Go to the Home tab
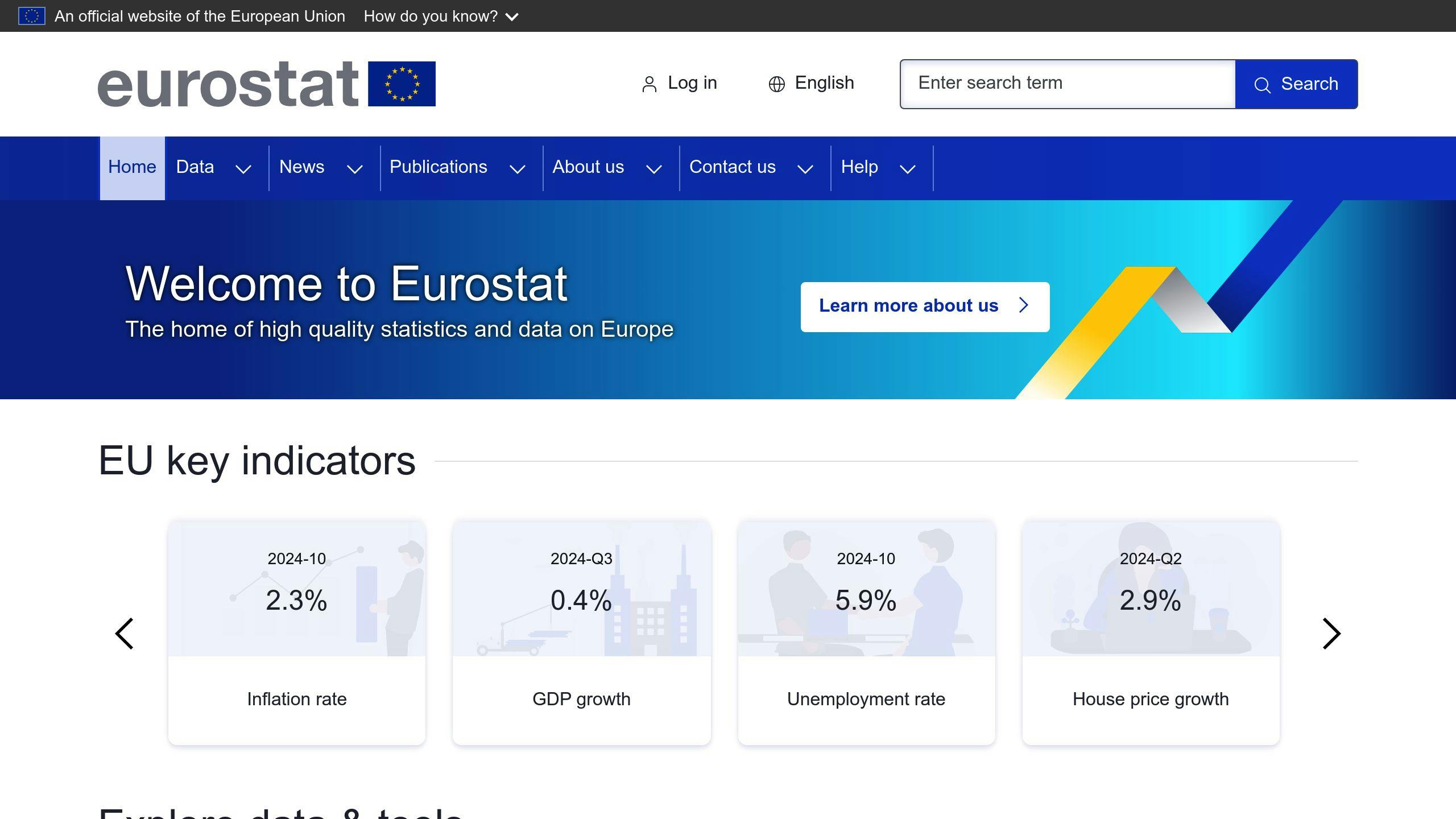Viewport: 1456px width, 819px height. (x=132, y=168)
